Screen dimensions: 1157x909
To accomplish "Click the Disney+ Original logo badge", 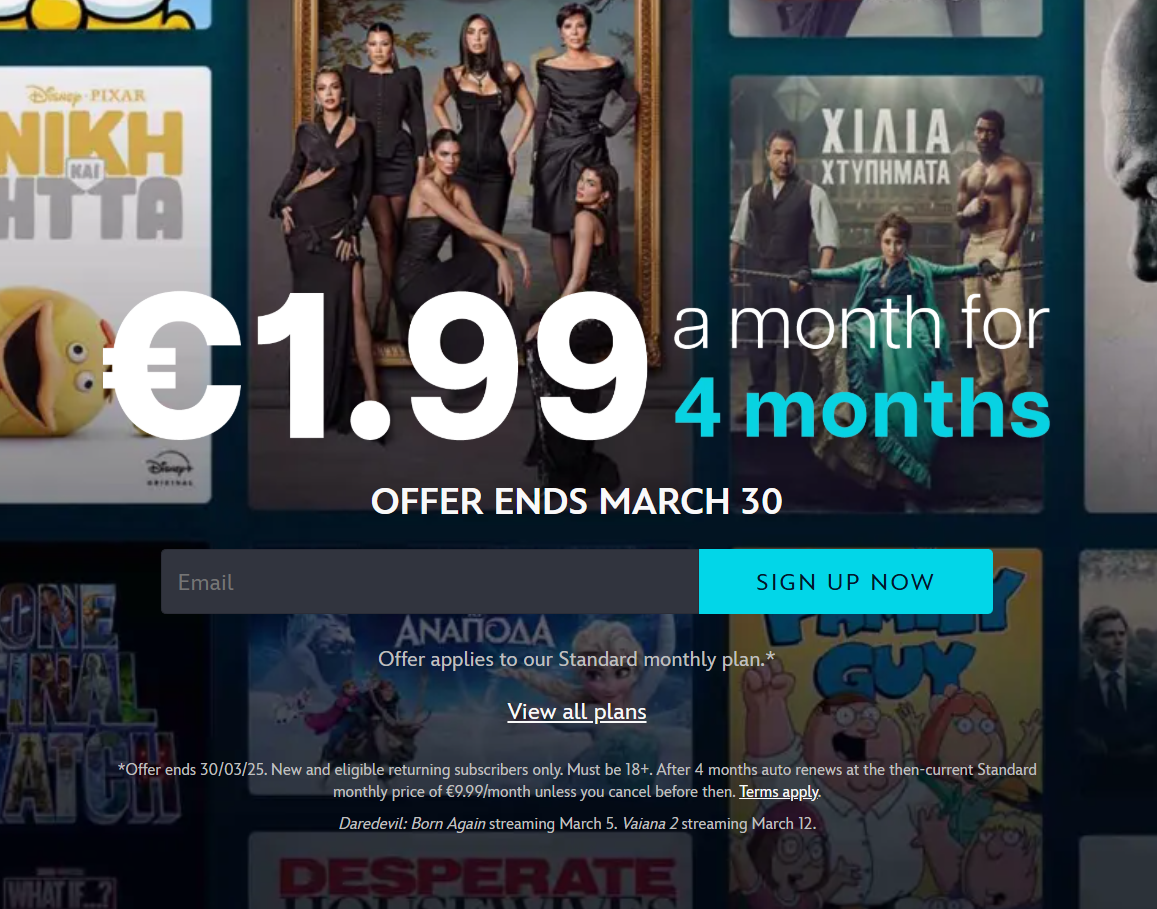I will (170, 469).
